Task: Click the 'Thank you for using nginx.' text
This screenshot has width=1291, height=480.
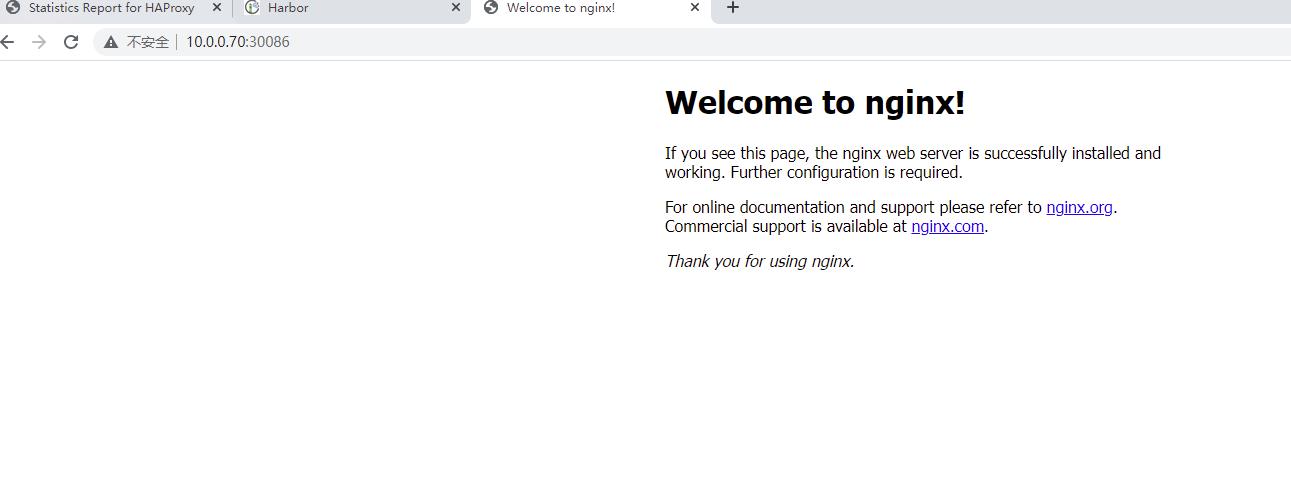Action: pyautogui.click(x=760, y=262)
